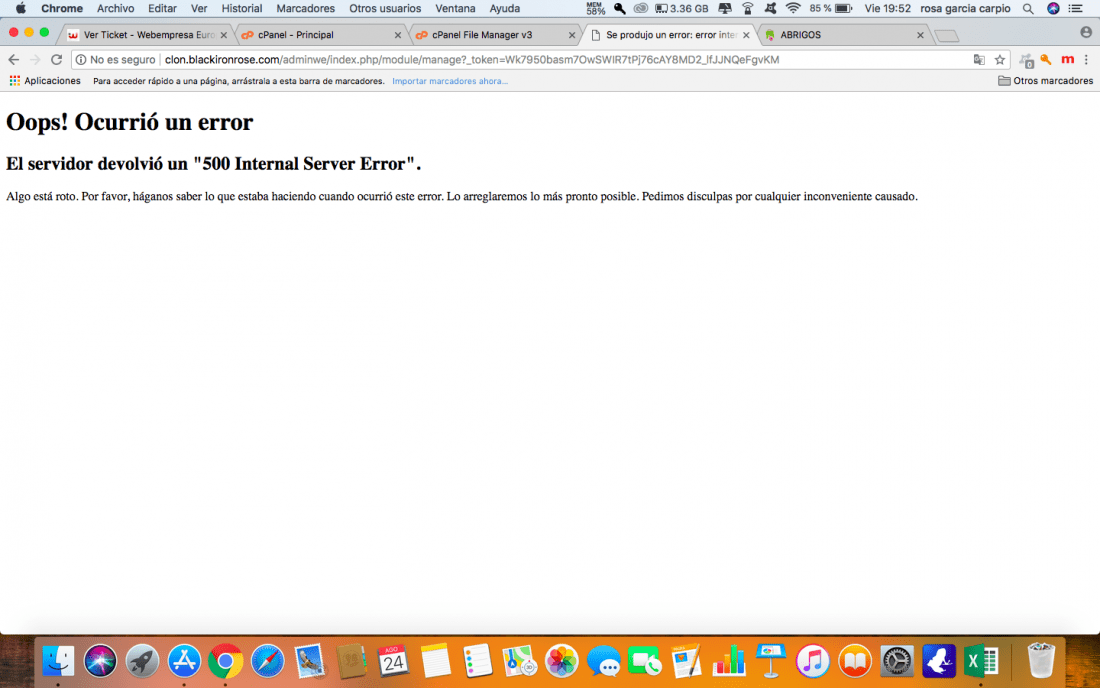Close the 'cPanel - Principal' tab

(398, 35)
